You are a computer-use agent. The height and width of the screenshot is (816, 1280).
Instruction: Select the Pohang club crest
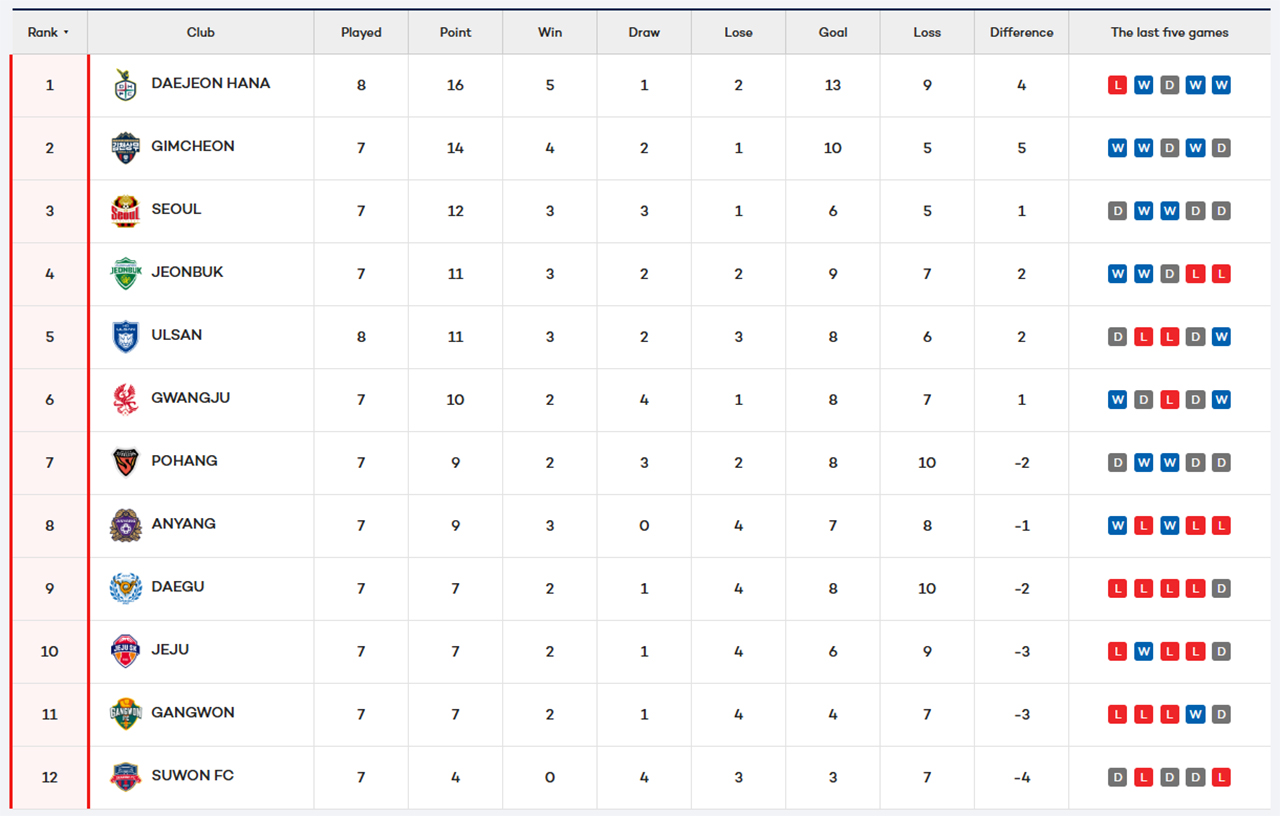(125, 463)
